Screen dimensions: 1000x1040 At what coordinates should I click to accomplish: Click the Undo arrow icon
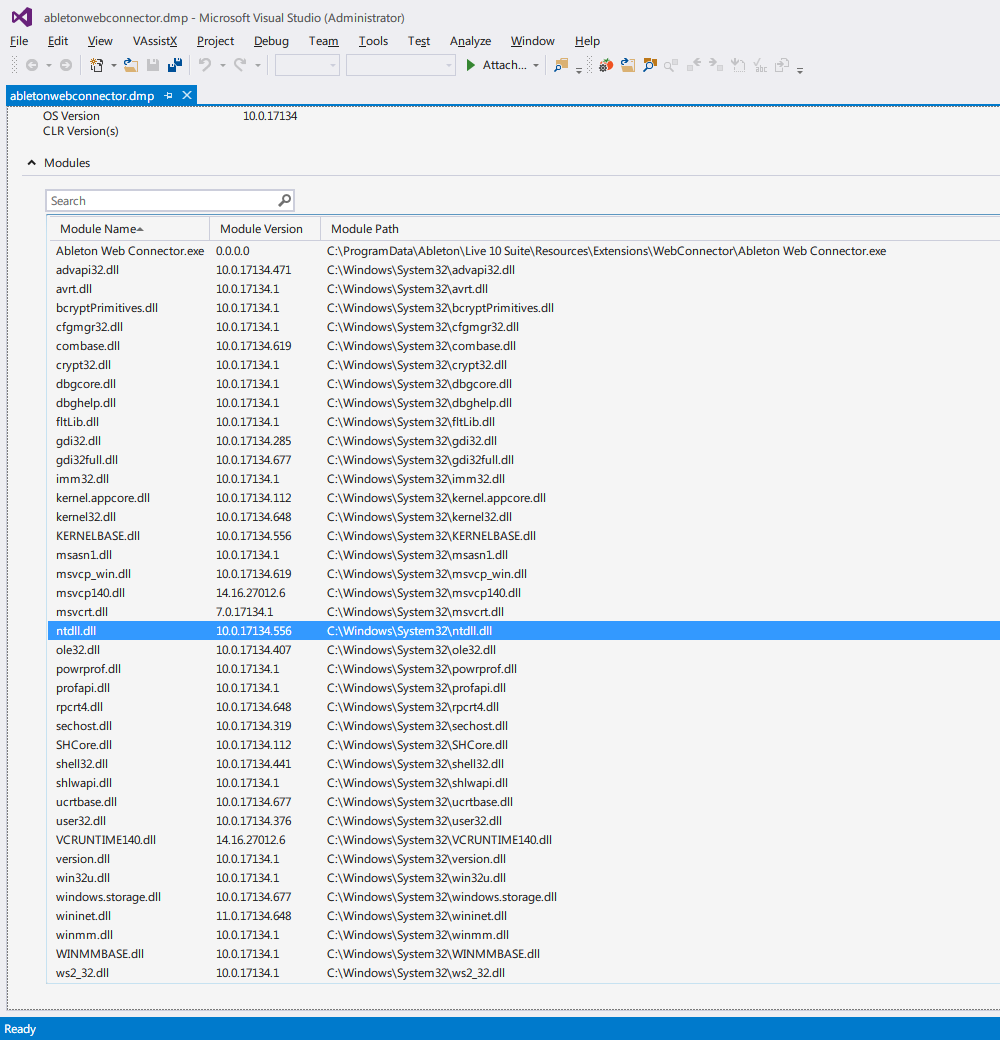click(205, 65)
